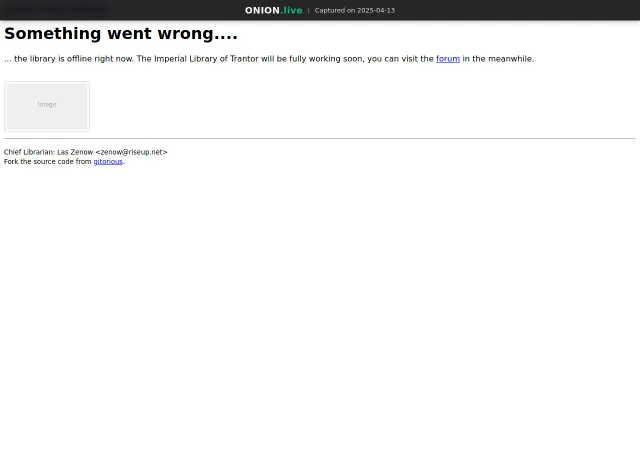Viewport: 640px width, 450px height.
Task: Click the vertical separator beside ONION.live
Action: point(309,11)
